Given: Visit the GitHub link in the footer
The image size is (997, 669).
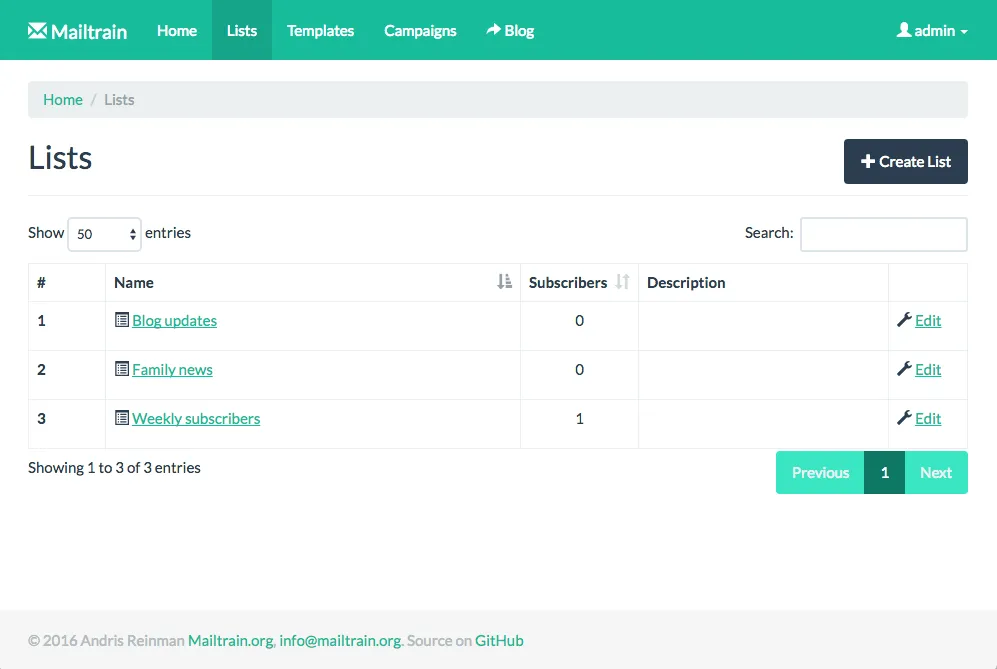Looking at the screenshot, I should pos(500,640).
